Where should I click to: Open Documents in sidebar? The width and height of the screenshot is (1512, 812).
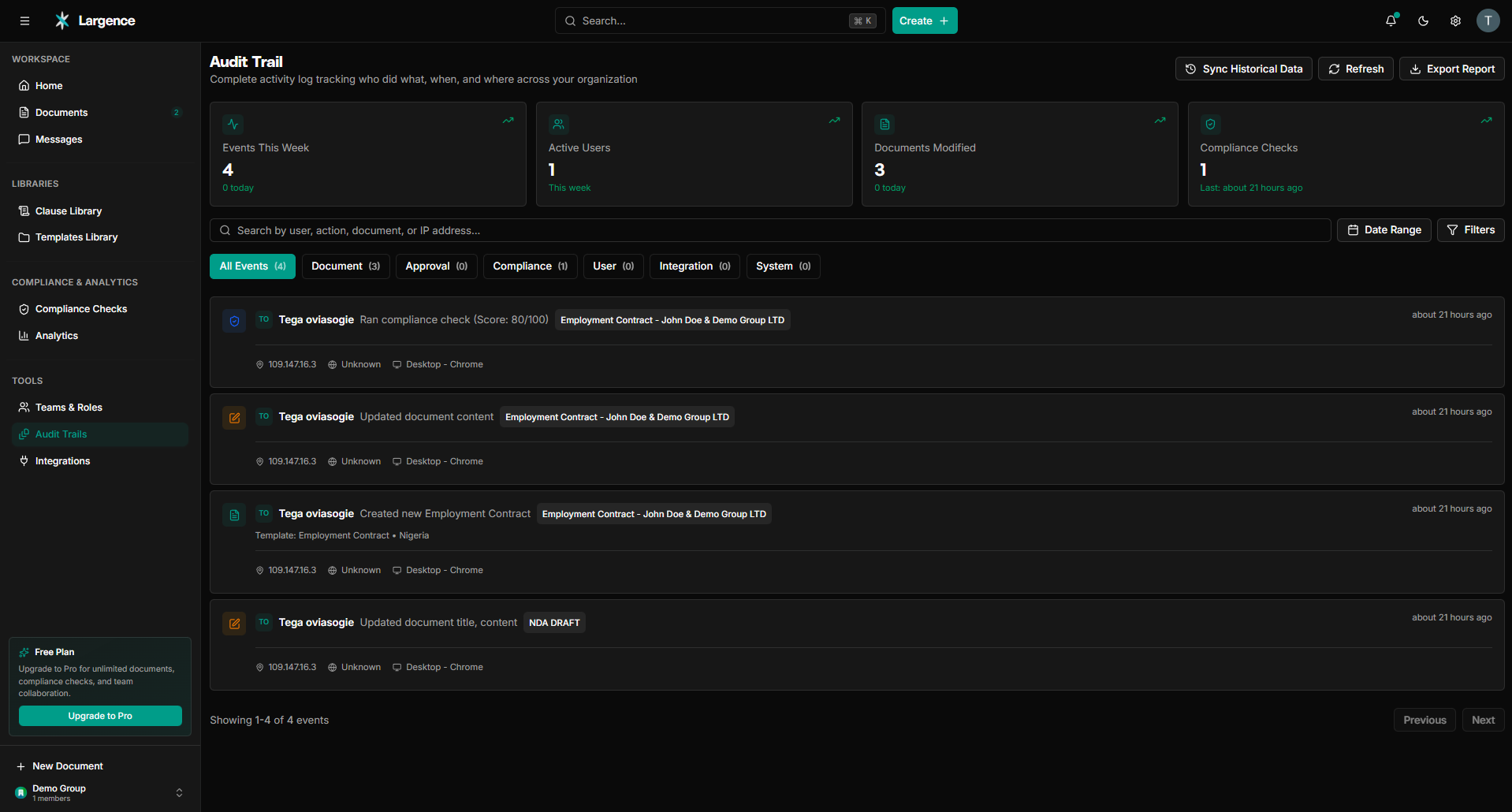point(100,113)
